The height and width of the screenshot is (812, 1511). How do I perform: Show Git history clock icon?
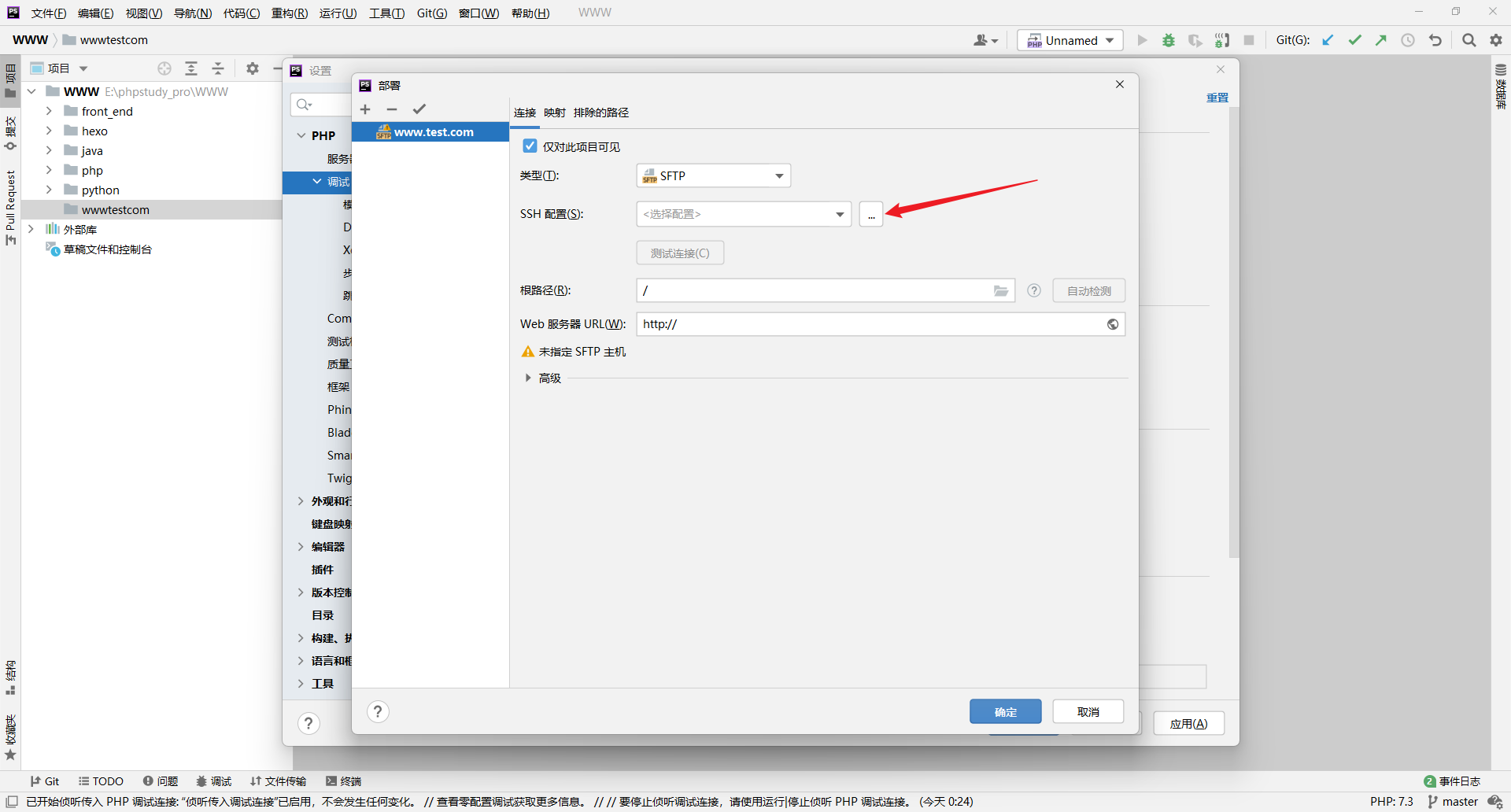1408,40
